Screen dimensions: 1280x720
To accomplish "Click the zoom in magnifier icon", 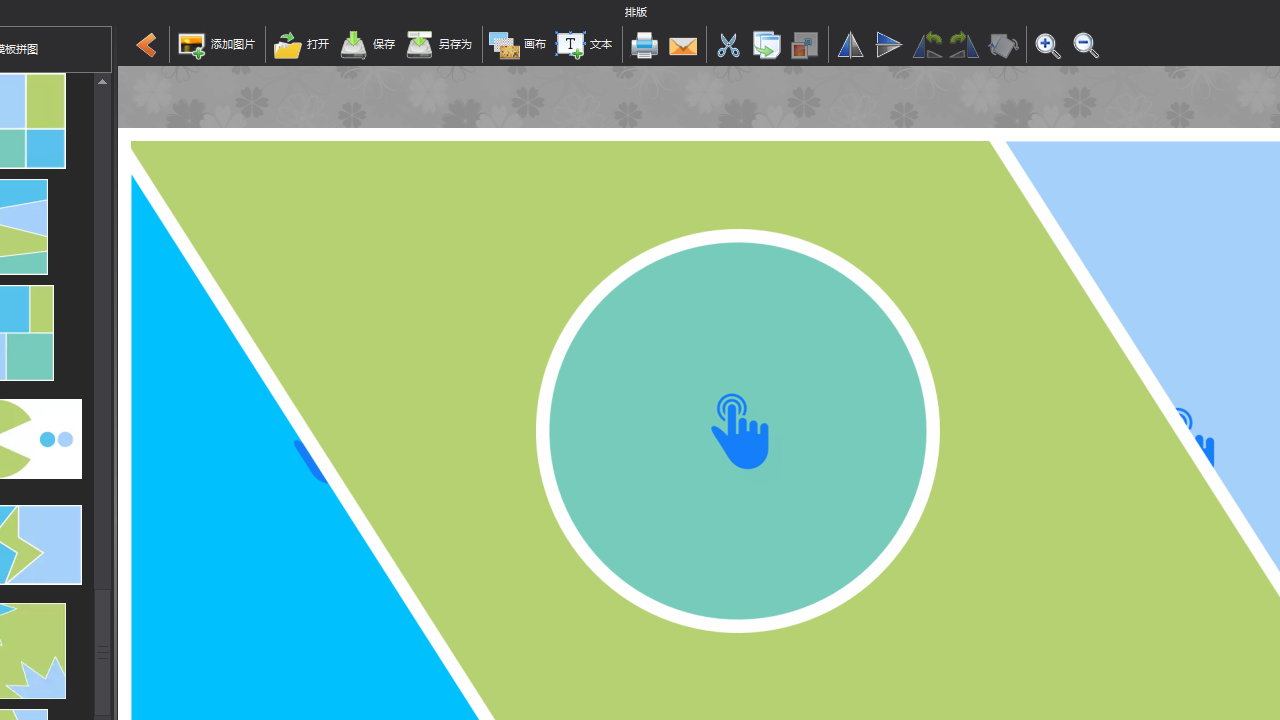I will click(x=1047, y=45).
